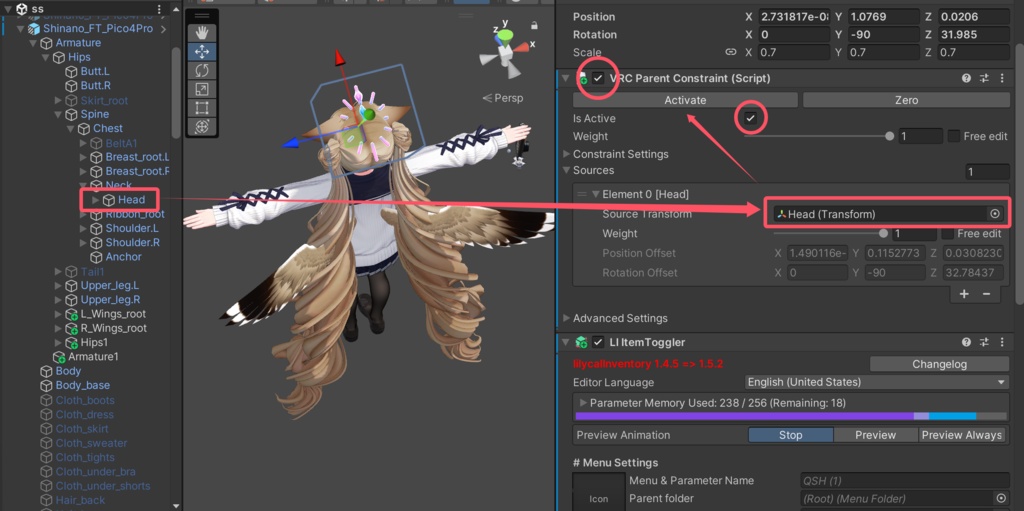
Task: Expand Shoulder.L in hierarchy
Action: (x=83, y=229)
